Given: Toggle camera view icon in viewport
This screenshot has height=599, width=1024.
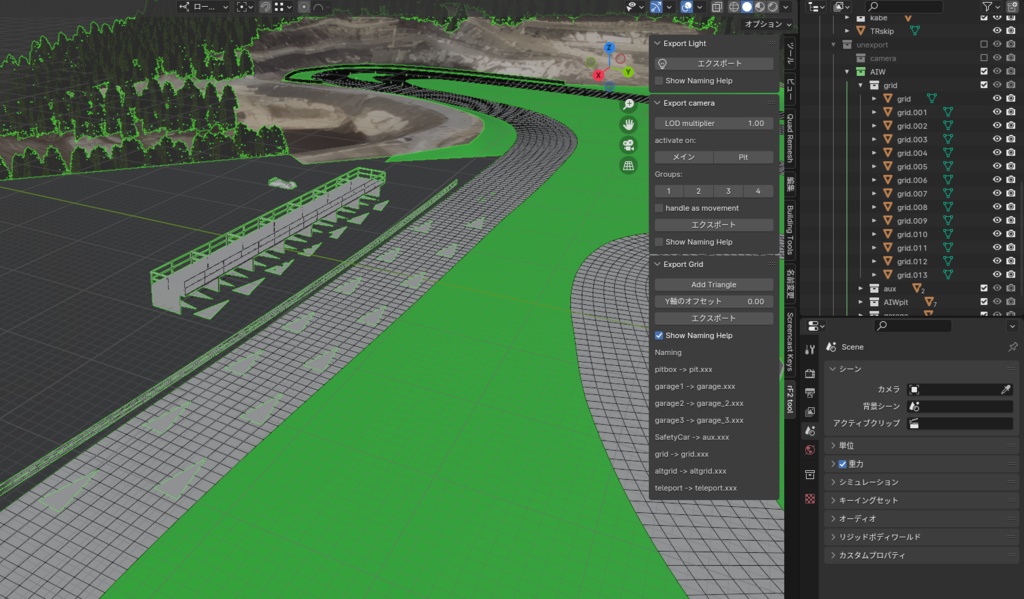Looking at the screenshot, I should tap(628, 145).
